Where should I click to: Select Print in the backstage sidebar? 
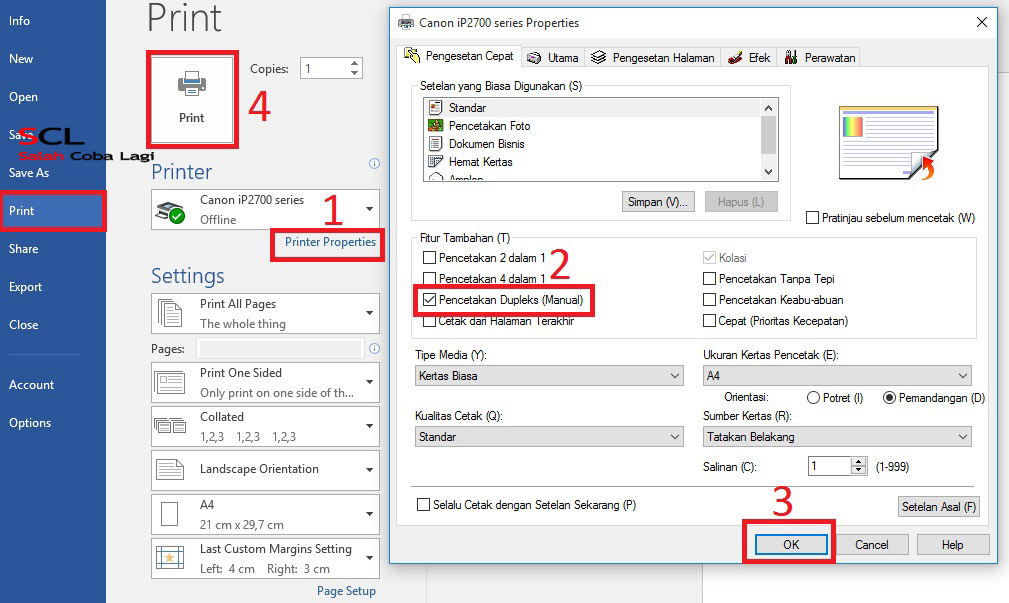tap(53, 210)
